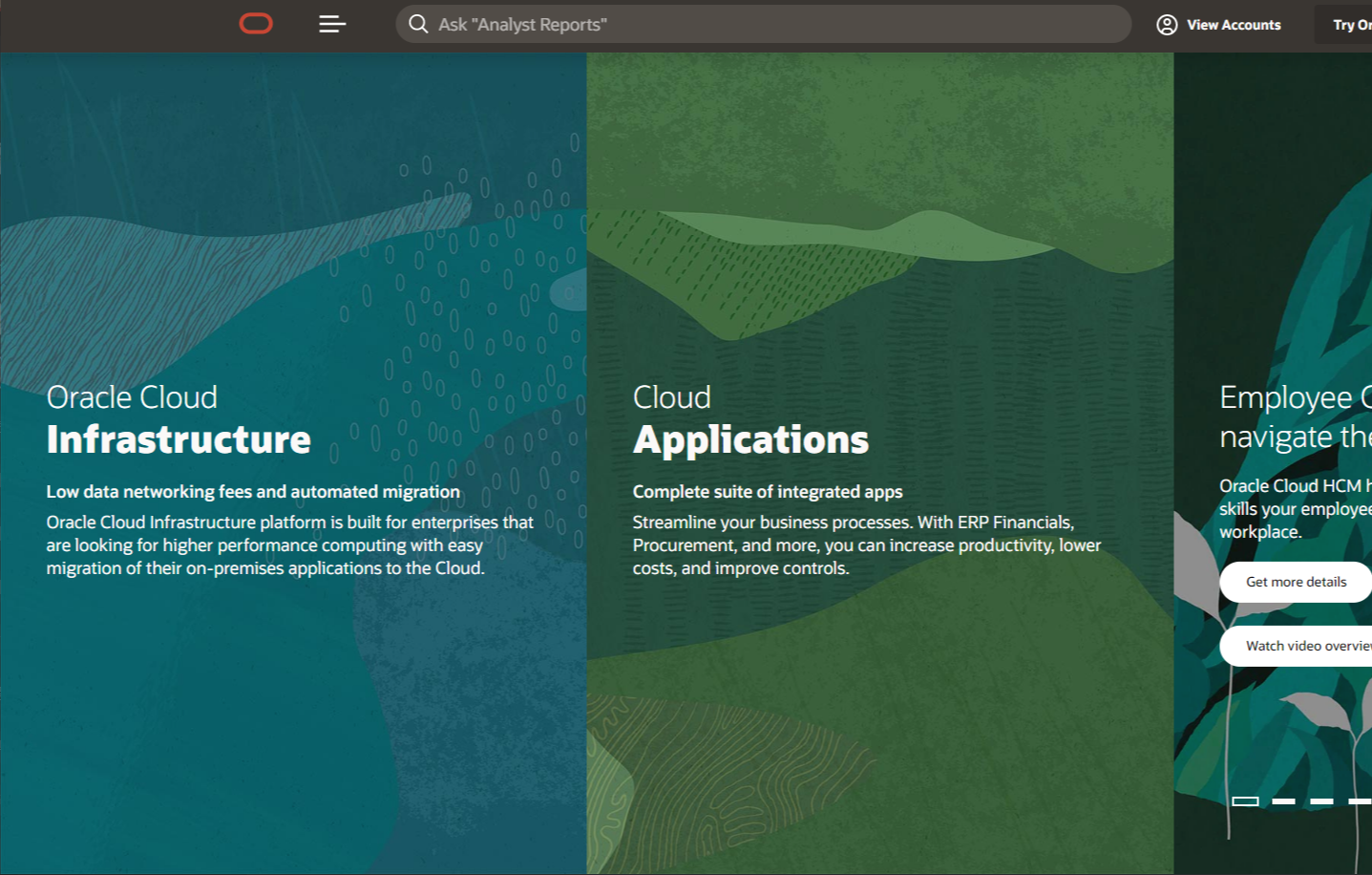Viewport: 1372px width, 875px height.
Task: Click the Try Oracle button
Action: tap(1344, 25)
